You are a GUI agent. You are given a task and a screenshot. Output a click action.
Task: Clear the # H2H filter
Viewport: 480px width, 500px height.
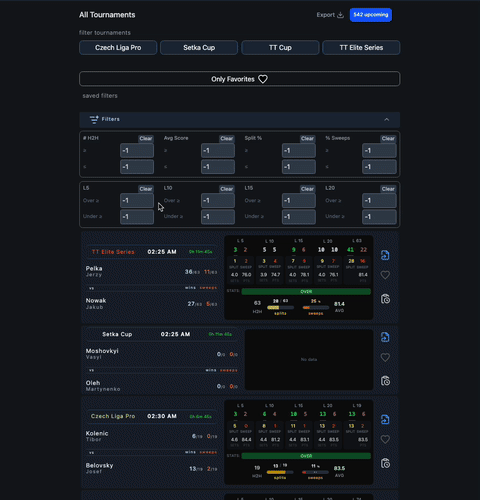pos(146,138)
